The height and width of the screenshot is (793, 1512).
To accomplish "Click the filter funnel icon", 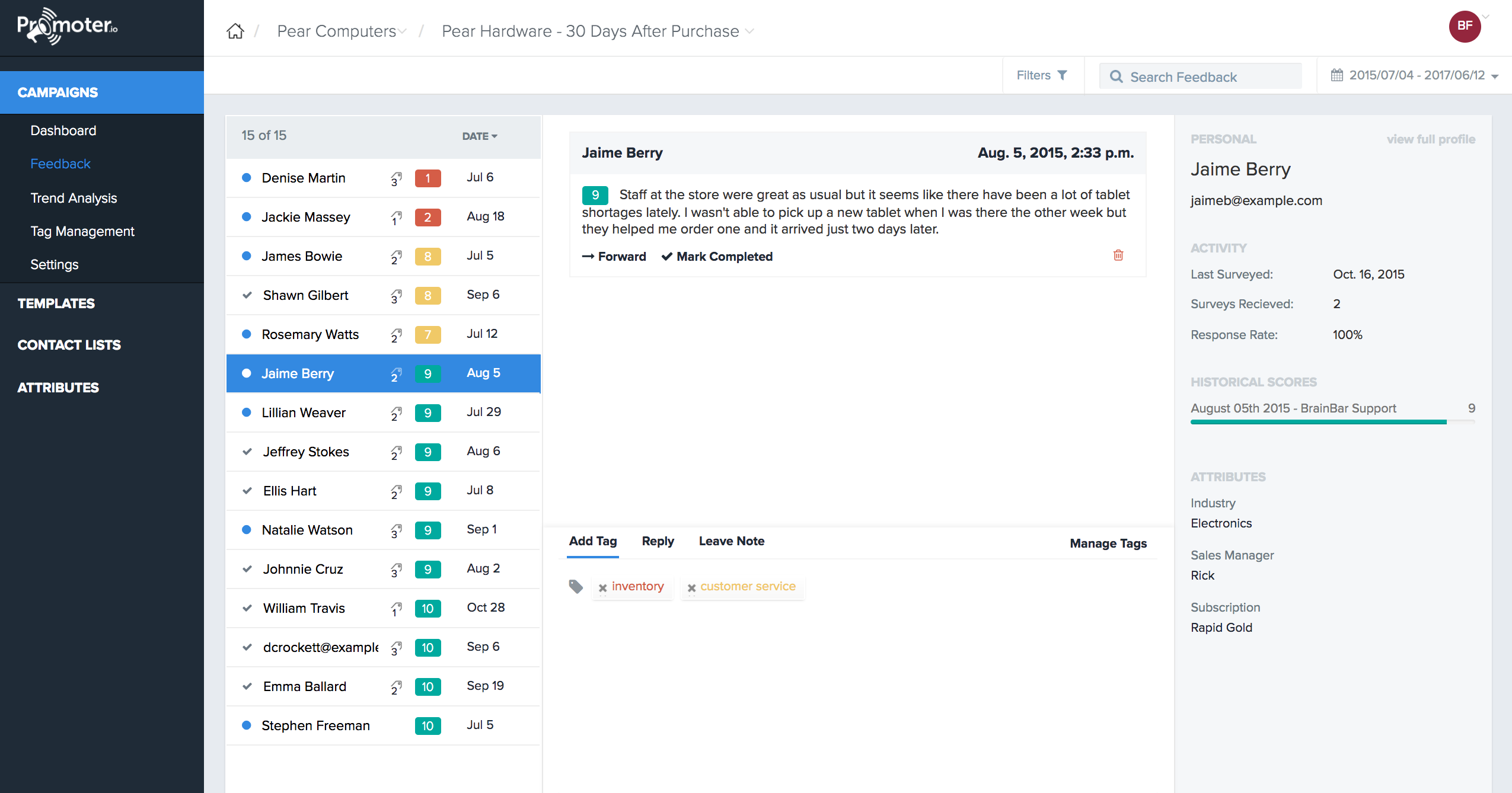I will (x=1063, y=75).
